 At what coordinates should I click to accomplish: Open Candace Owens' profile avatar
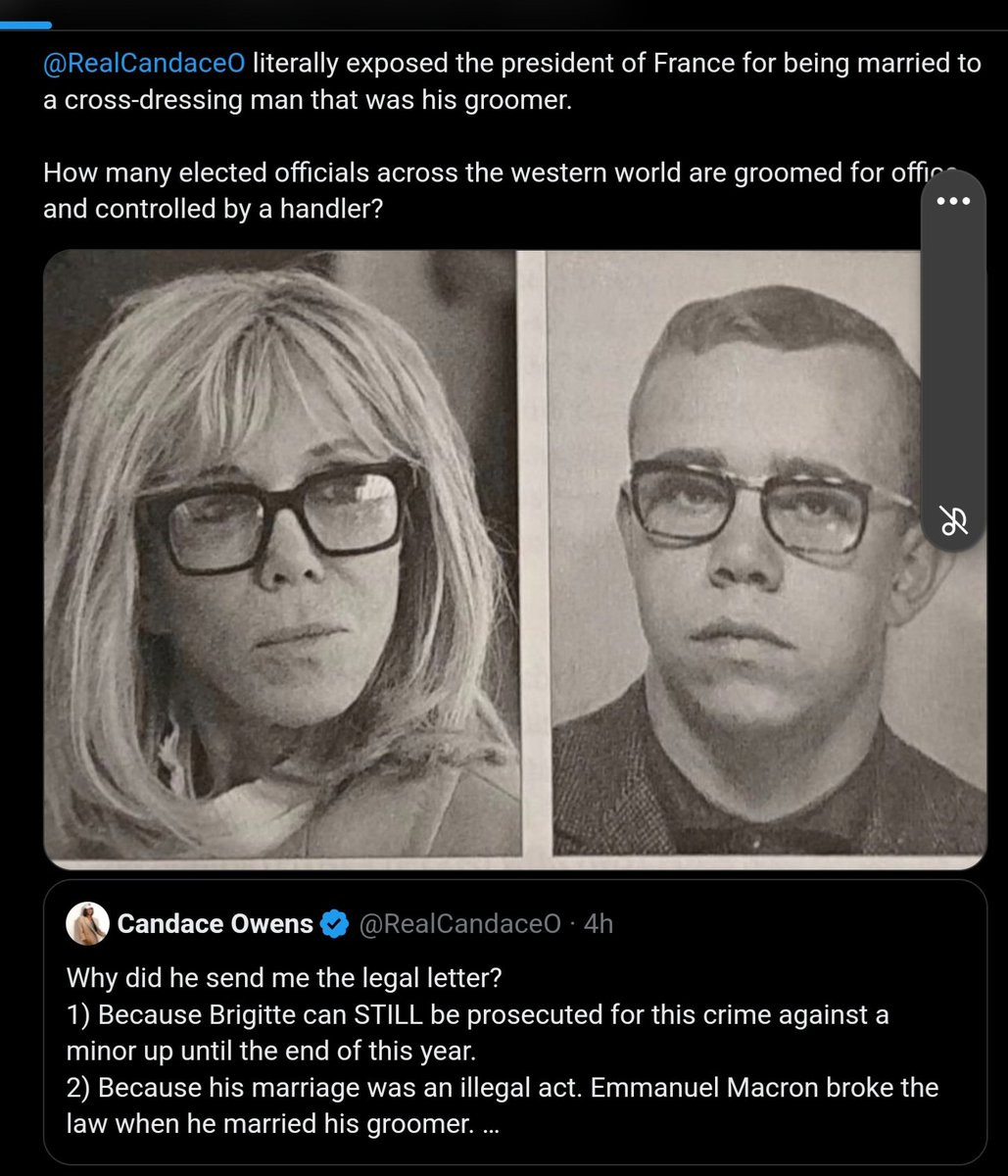tap(86, 923)
